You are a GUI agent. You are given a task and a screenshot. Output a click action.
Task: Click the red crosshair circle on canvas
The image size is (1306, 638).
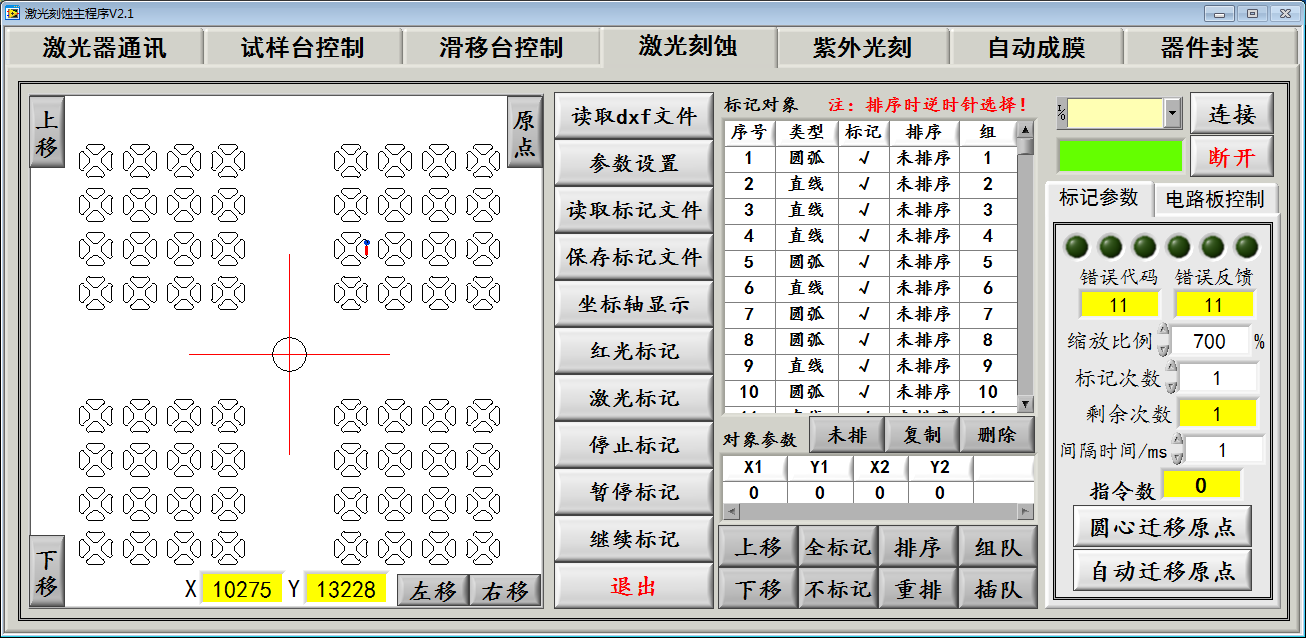289,354
